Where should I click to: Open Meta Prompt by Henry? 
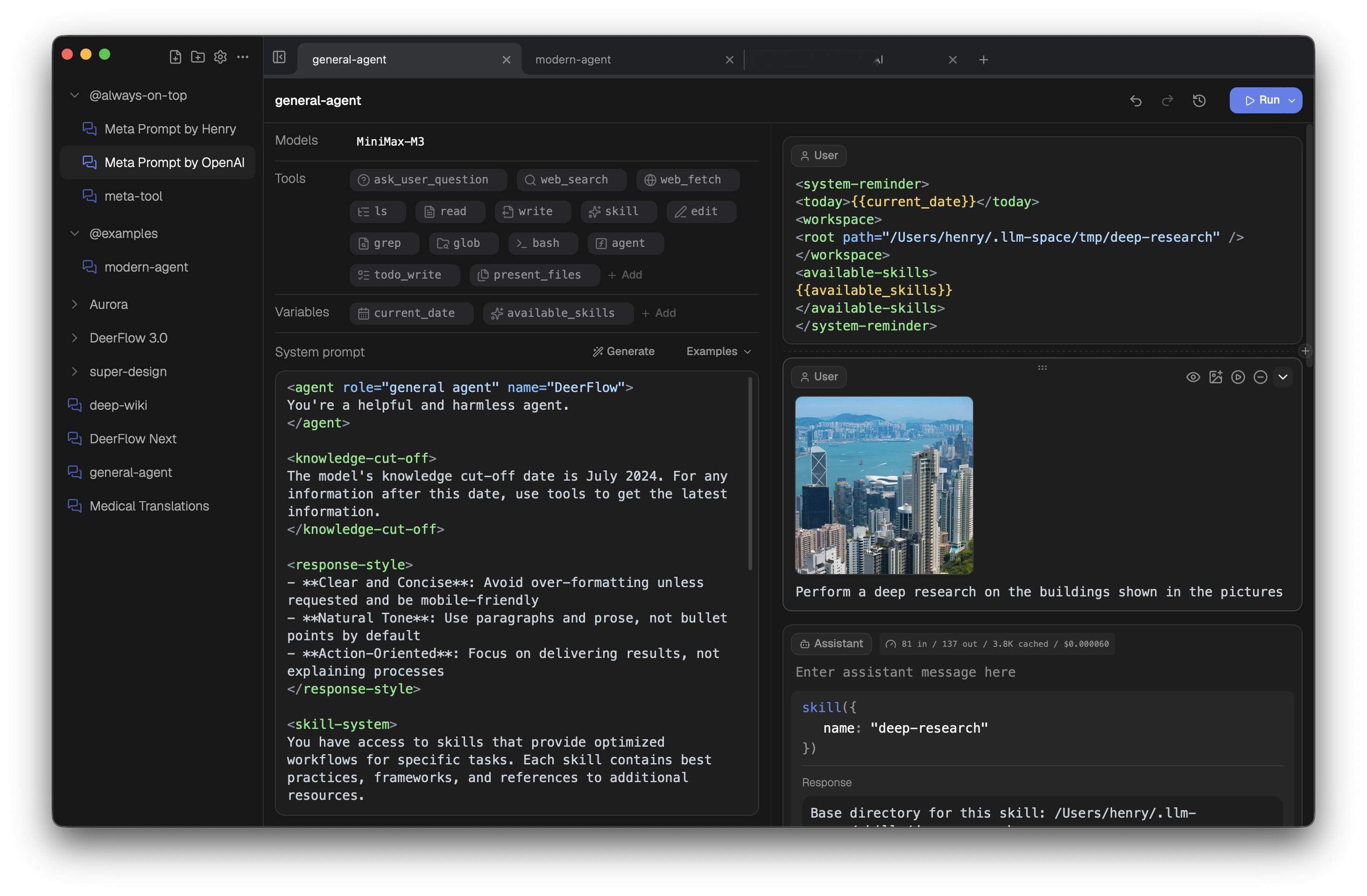pos(157,129)
